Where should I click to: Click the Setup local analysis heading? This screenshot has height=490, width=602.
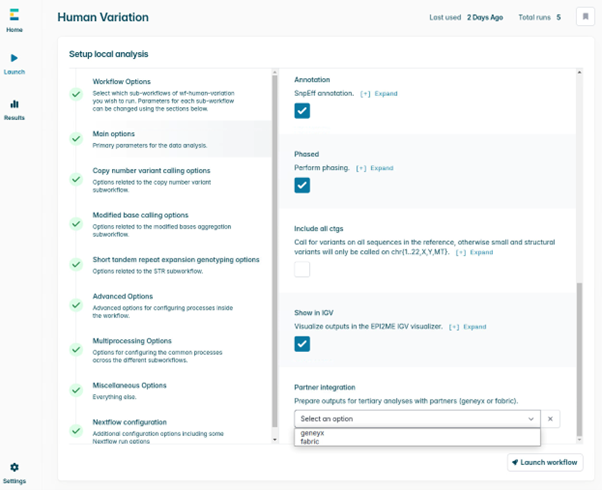[x=109, y=54]
